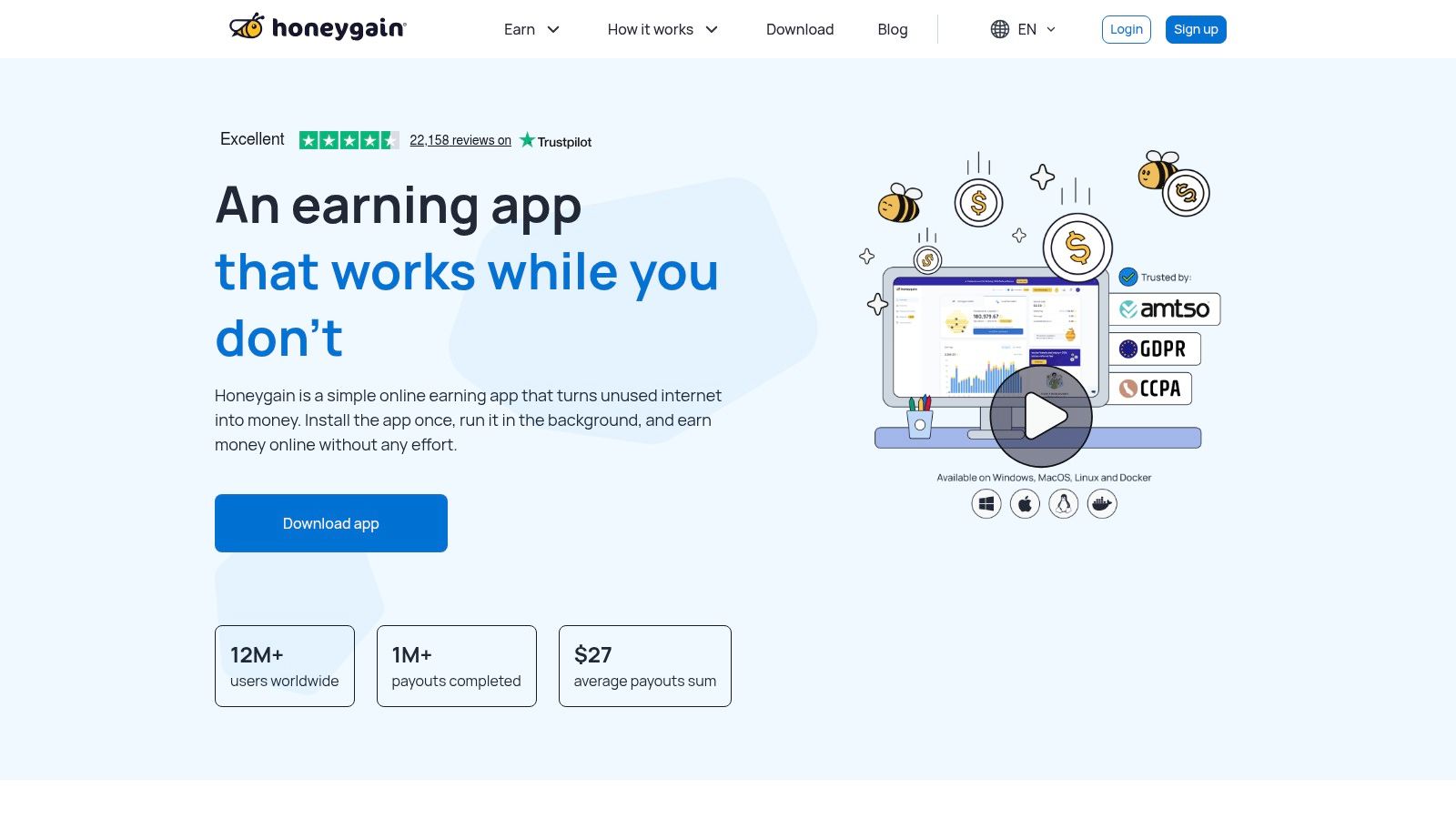Go to the Blog section
Screen dimensions: 1456x819
pos(893,29)
